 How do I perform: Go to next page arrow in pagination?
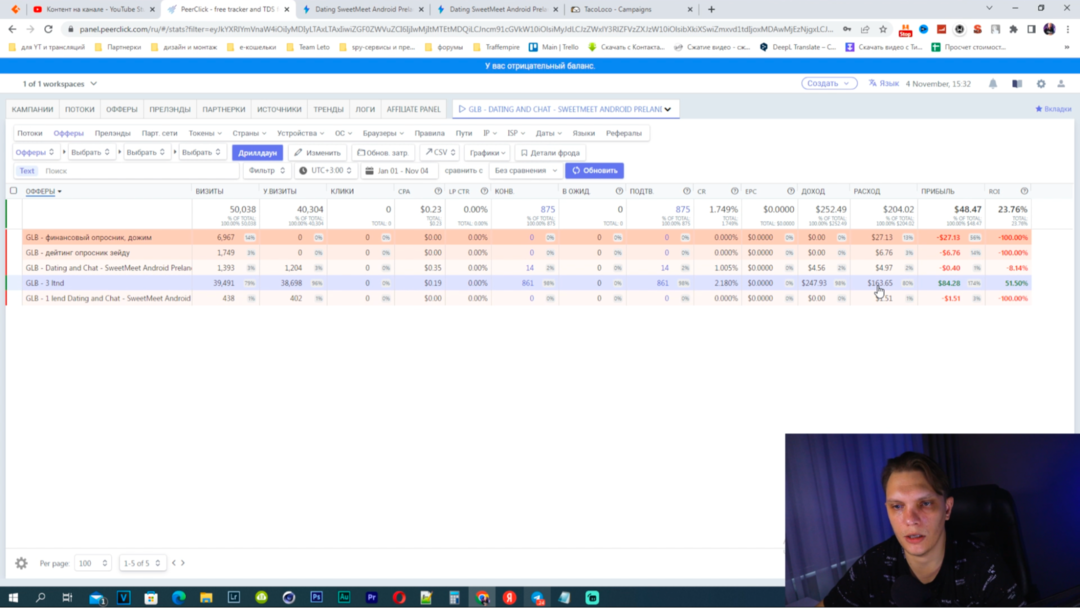pyautogui.click(x=183, y=563)
